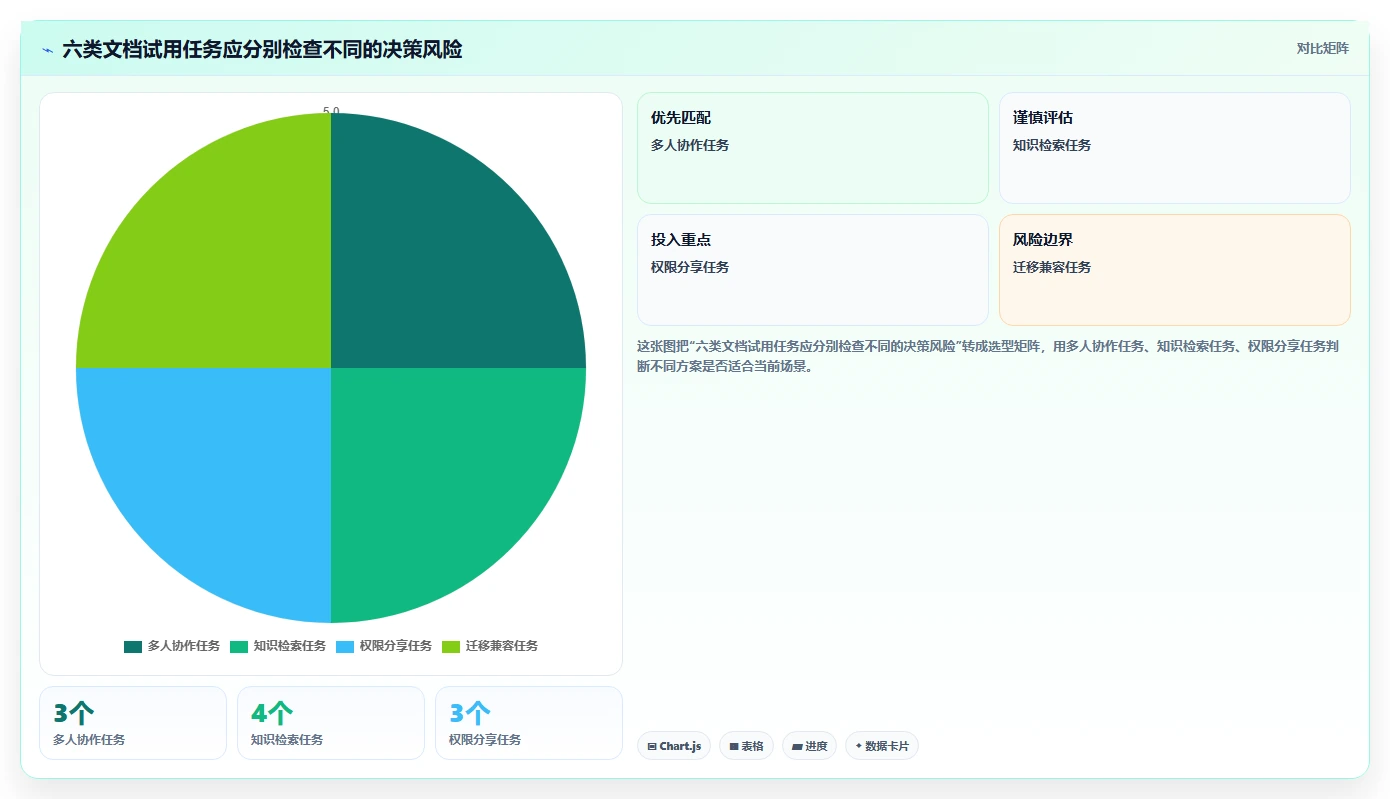The height and width of the screenshot is (799, 1390).
Task: Open the 风险边界 matrix card
Action: coord(1175,270)
